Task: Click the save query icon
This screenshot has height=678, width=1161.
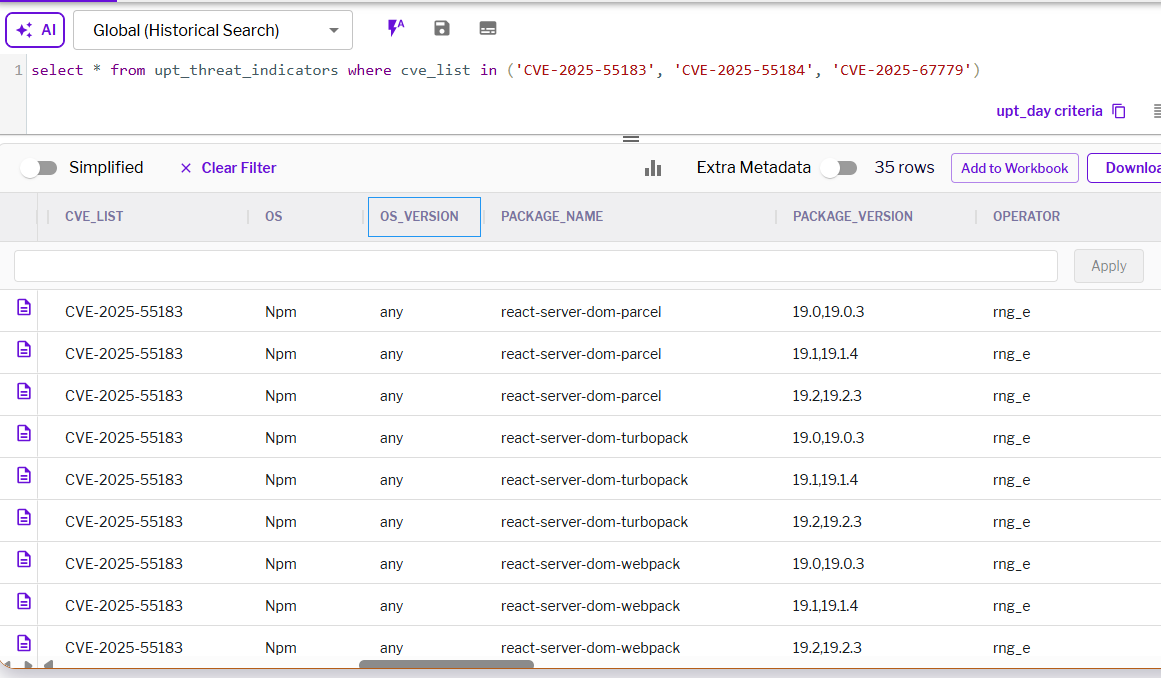Action: pyautogui.click(x=442, y=28)
